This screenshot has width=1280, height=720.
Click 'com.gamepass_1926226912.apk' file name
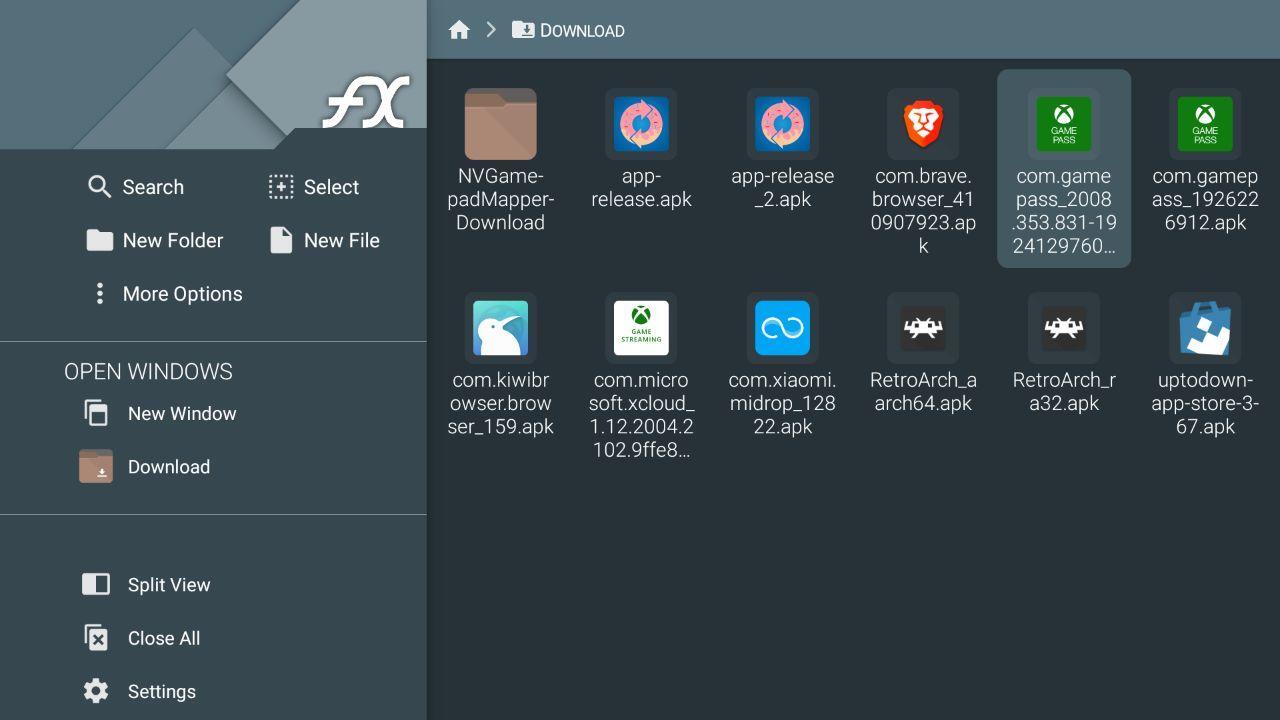1205,199
